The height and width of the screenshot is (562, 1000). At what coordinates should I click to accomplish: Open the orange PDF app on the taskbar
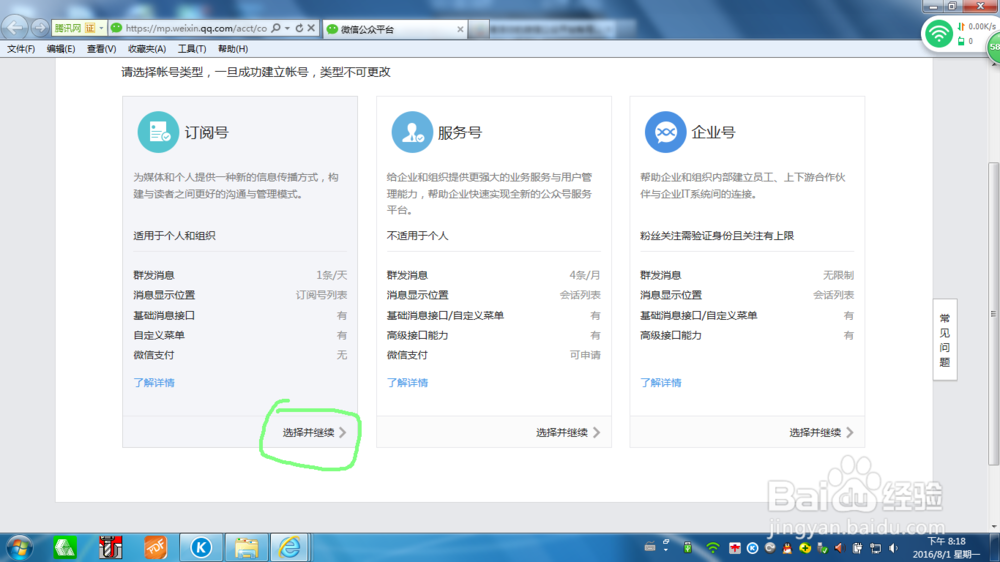coord(156,547)
